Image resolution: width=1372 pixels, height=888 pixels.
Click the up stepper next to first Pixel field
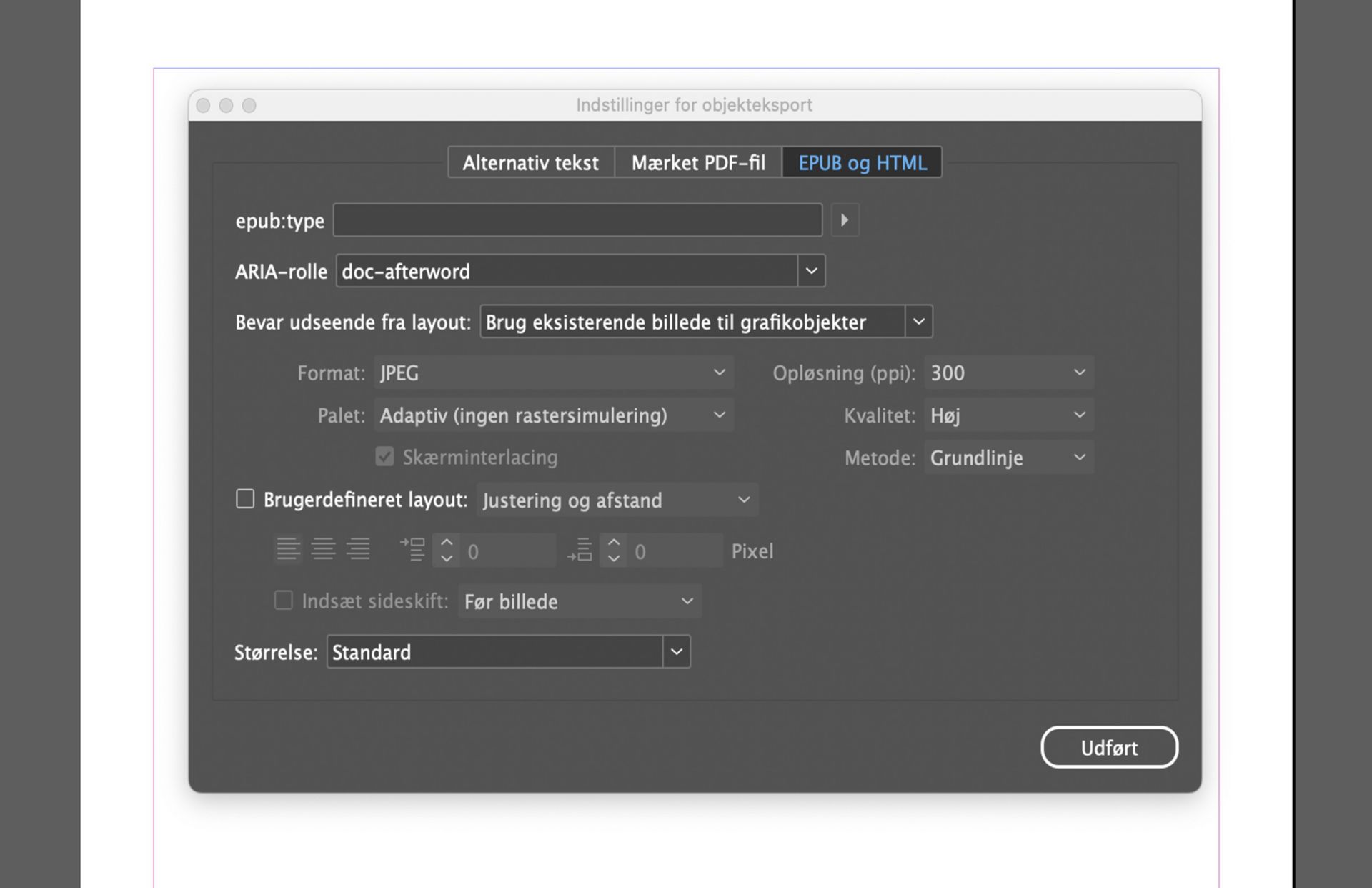[447, 543]
